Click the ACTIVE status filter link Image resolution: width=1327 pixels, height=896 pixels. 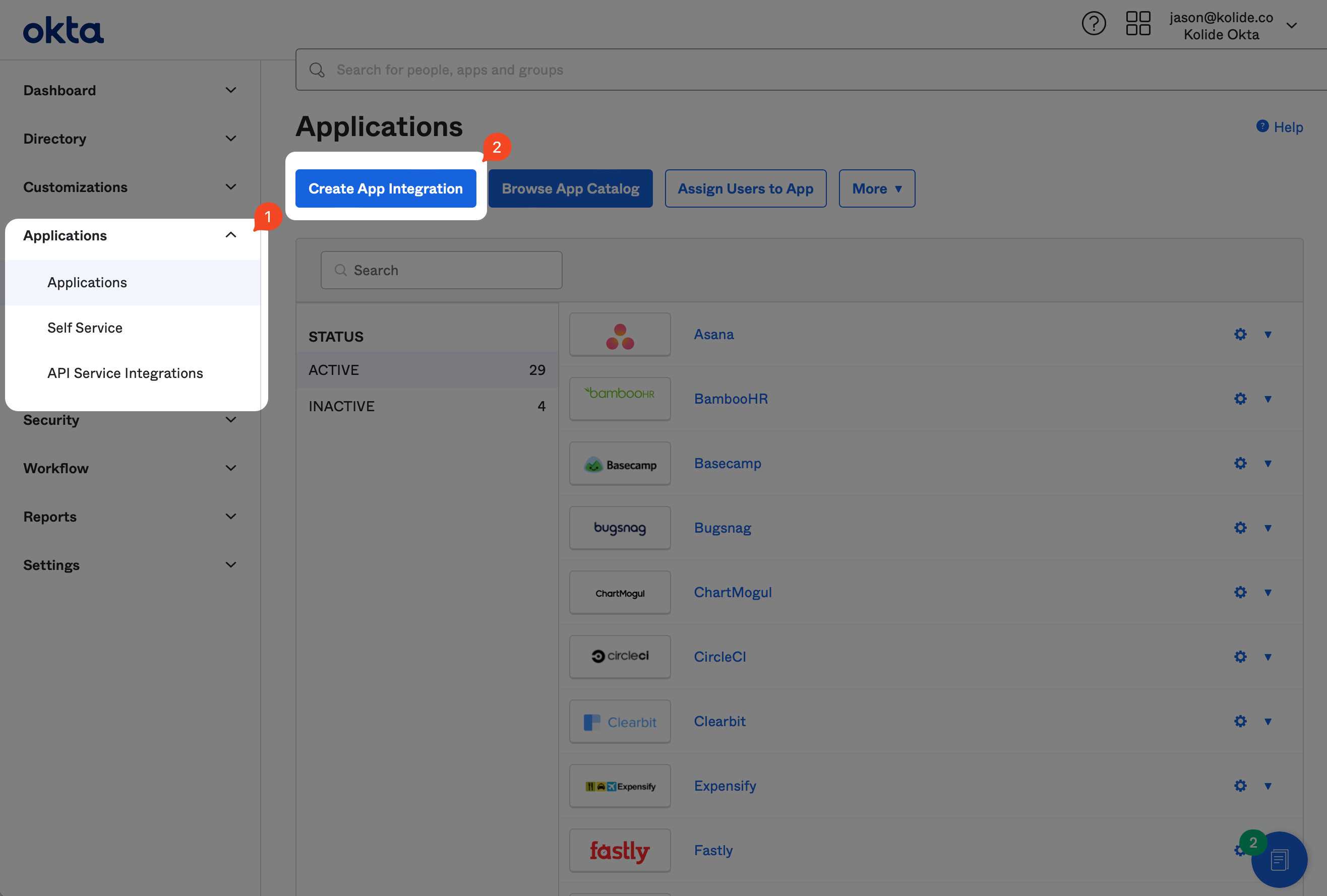(333, 369)
